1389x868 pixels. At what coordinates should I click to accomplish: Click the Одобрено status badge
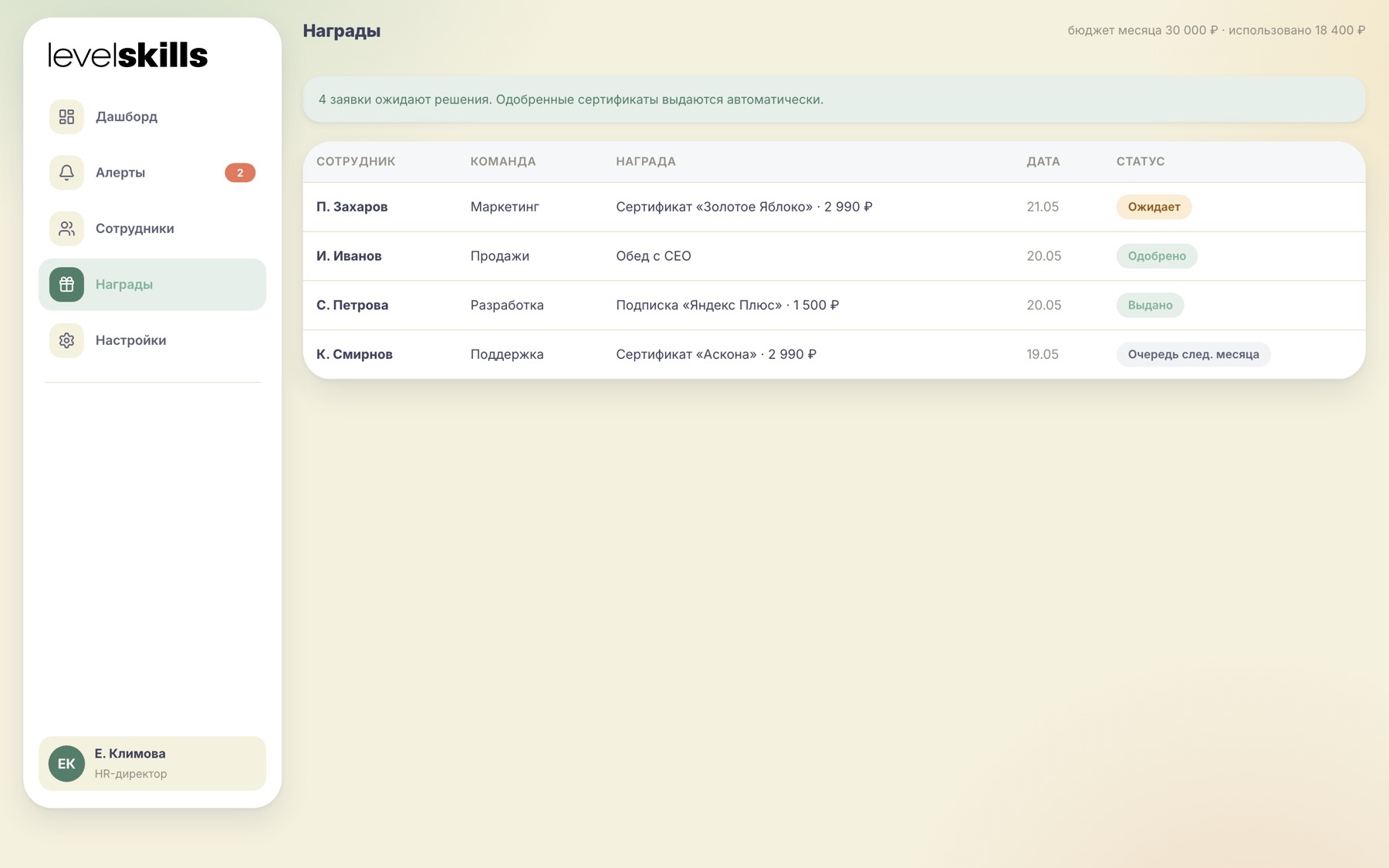[1157, 256]
